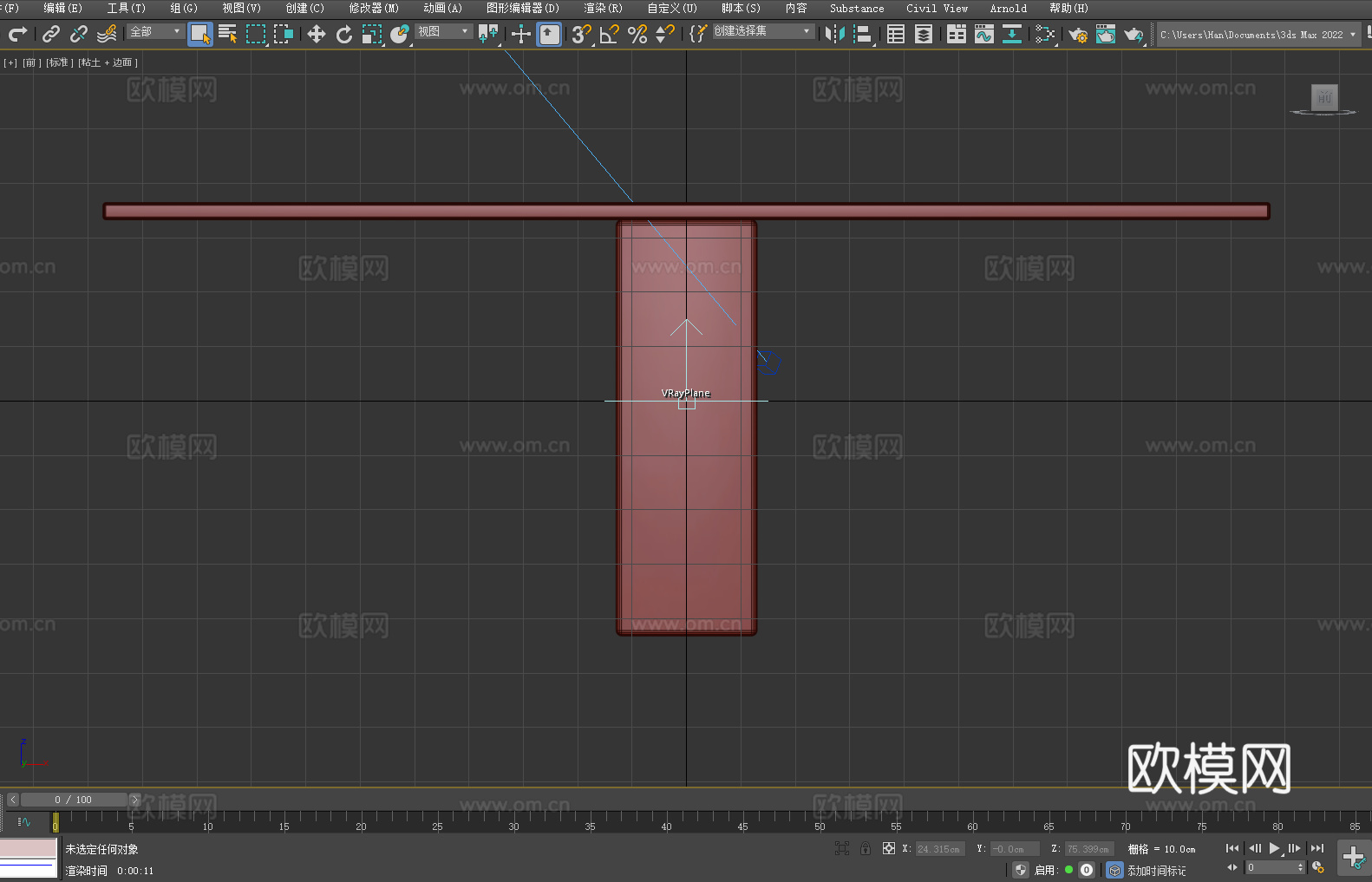Click the pink color swatch at bottom-left
Image resolution: width=1372 pixels, height=882 pixels.
29,847
